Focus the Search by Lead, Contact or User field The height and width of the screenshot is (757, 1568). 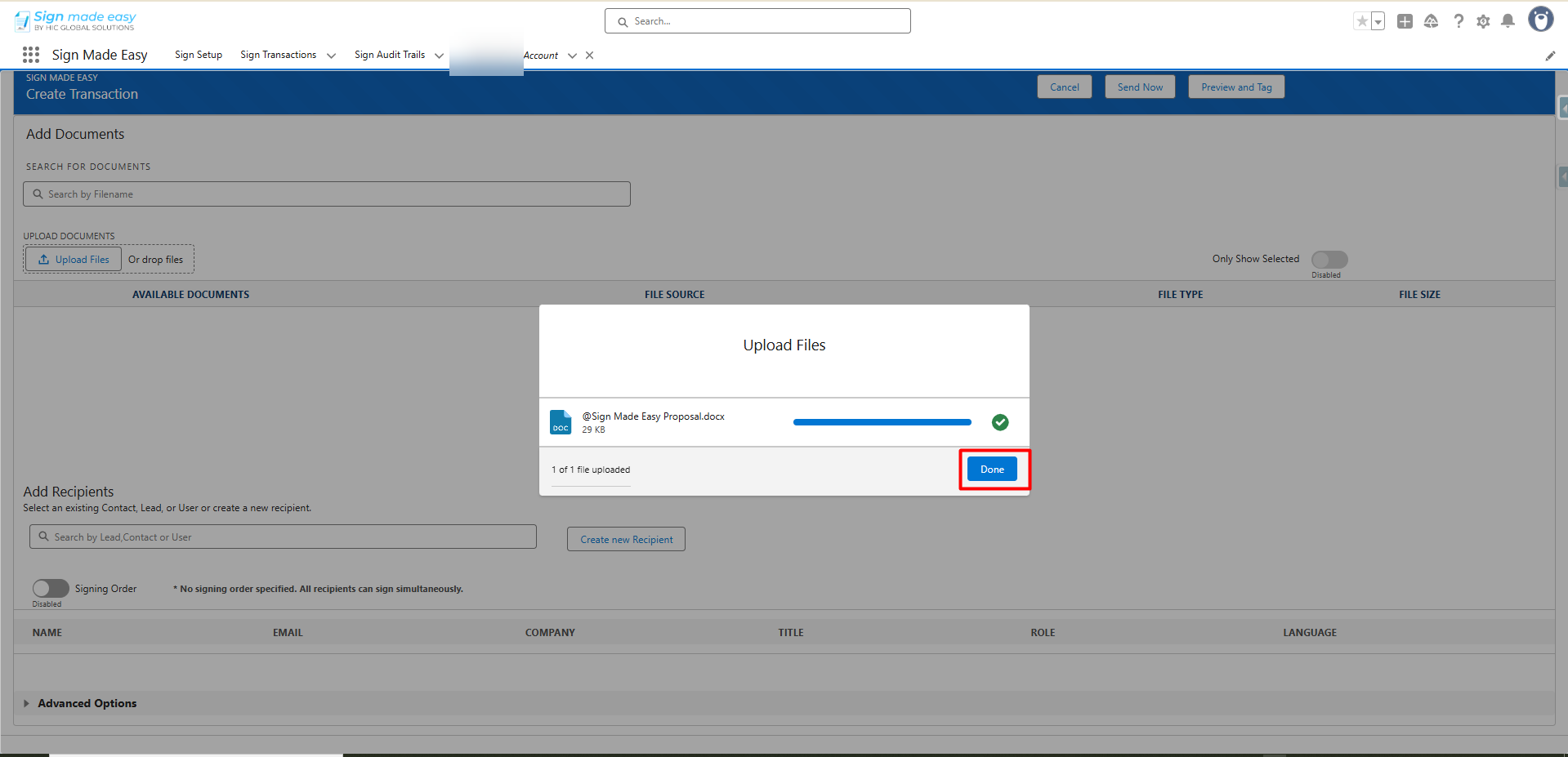283,537
